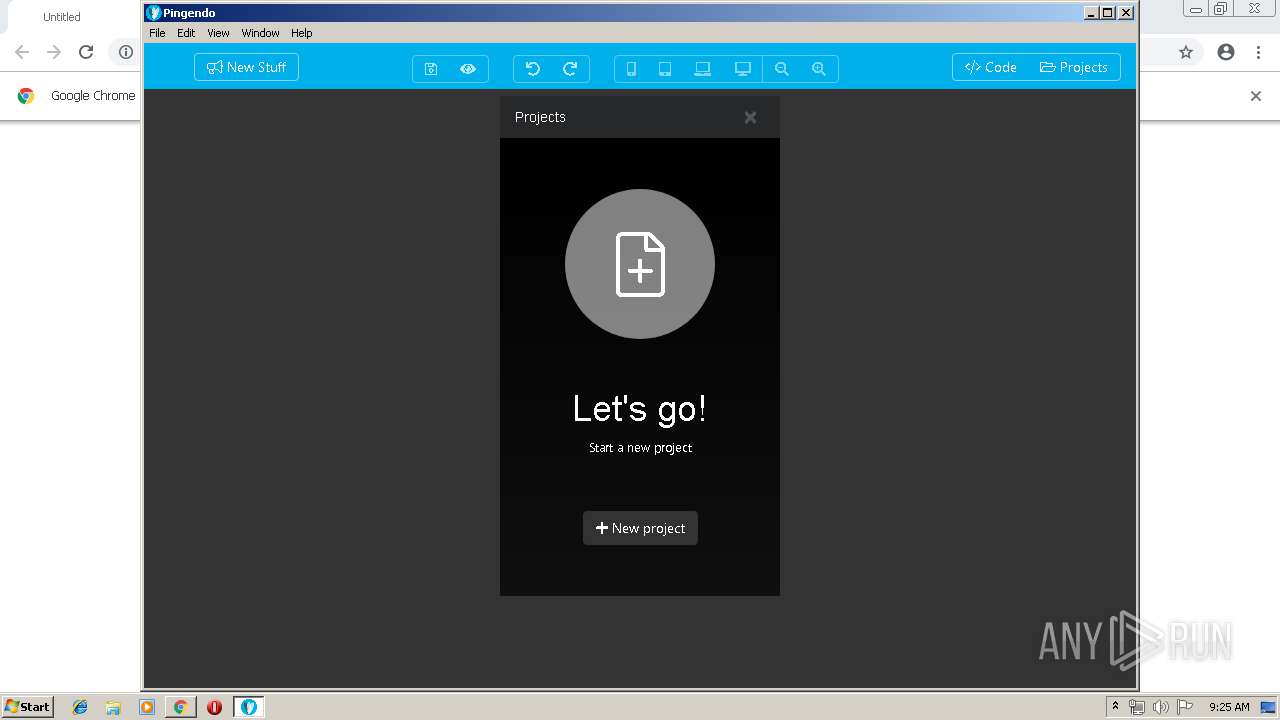The width and height of the screenshot is (1280, 720).
Task: Click the 9:25 AM taskbar clock
Action: (1229, 707)
